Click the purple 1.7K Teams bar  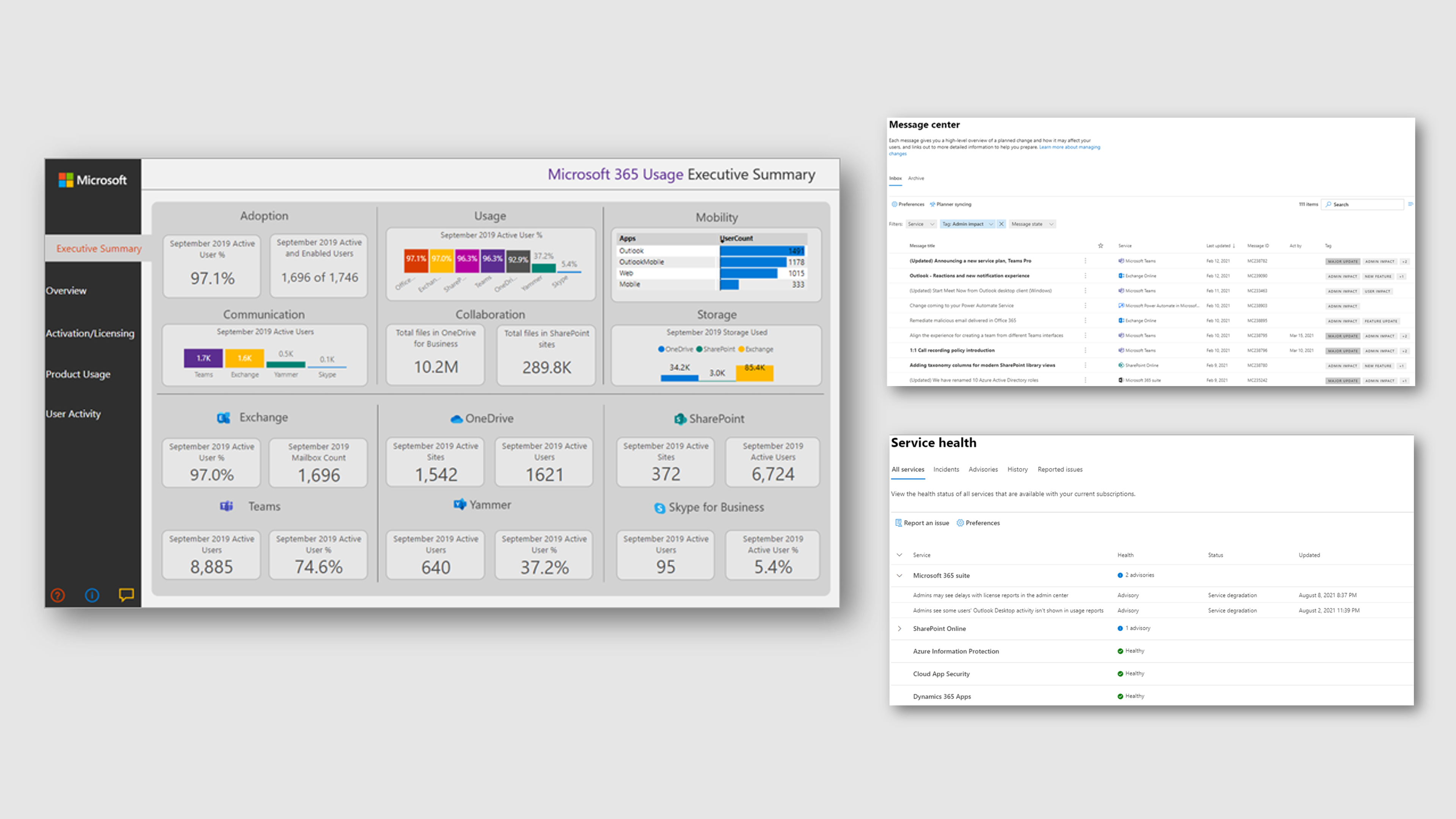tap(203, 358)
